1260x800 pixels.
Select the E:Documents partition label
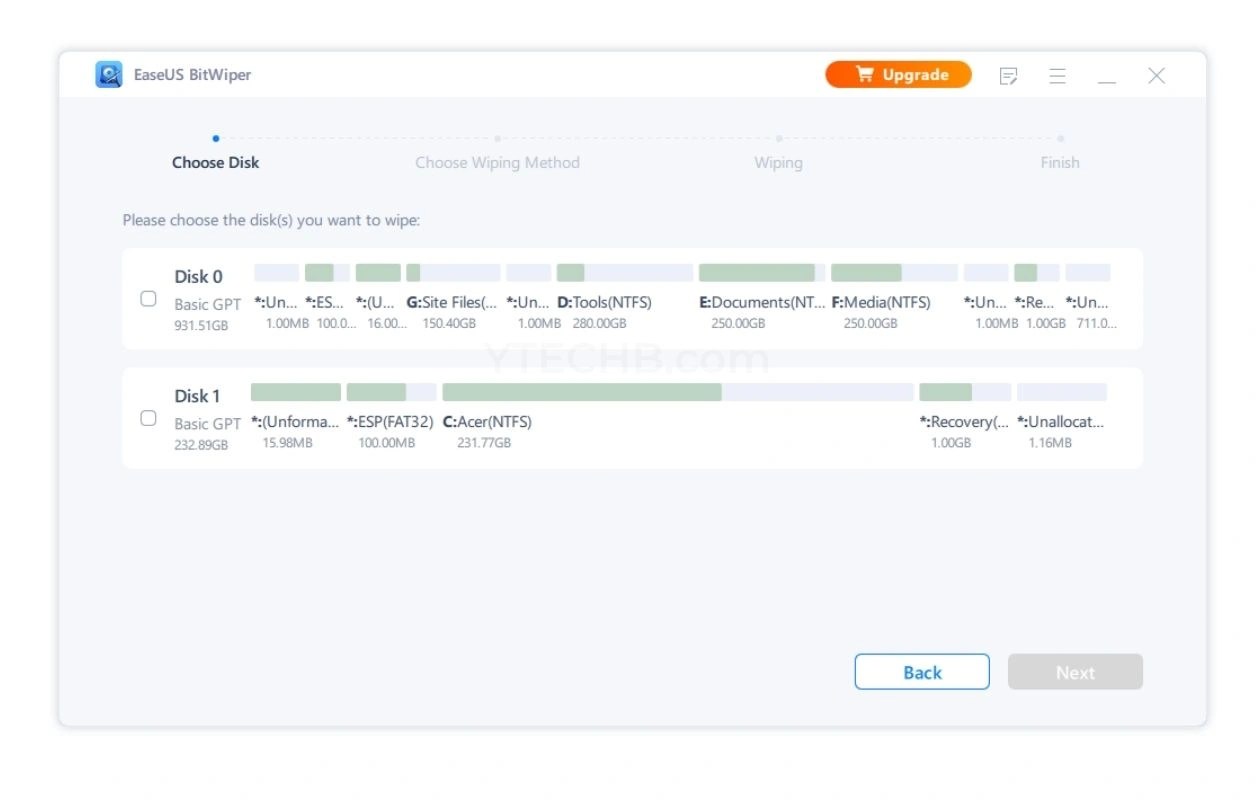762,302
